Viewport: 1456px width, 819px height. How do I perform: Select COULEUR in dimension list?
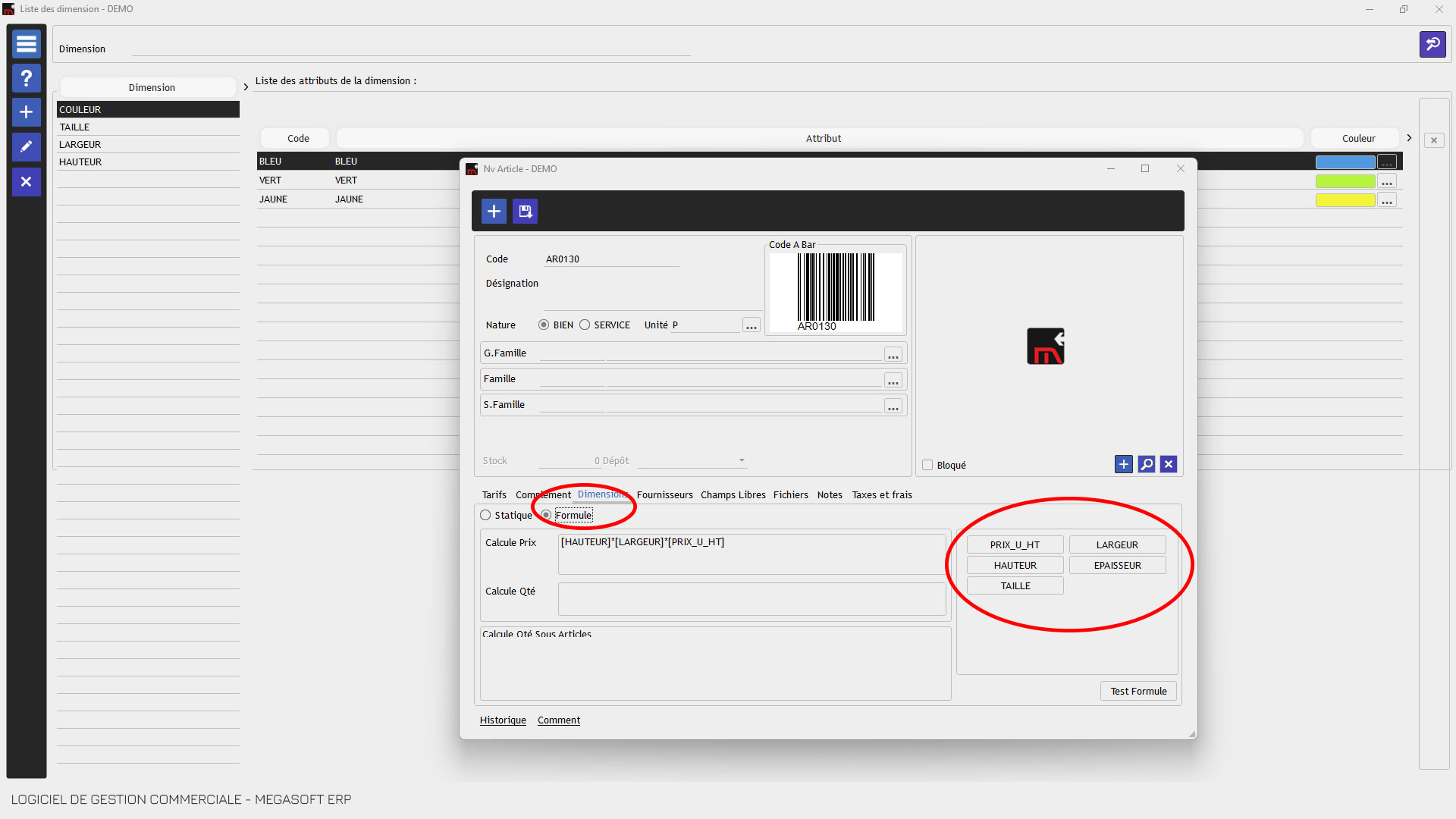pos(148,109)
